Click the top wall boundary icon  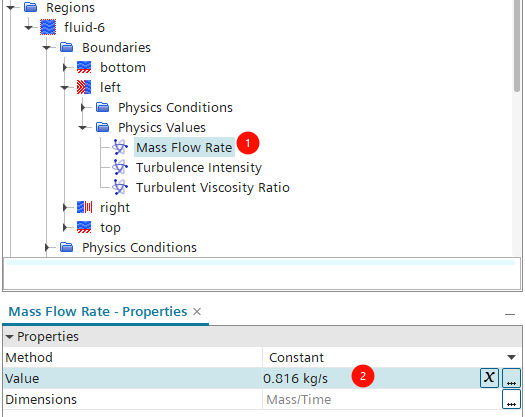(x=84, y=227)
